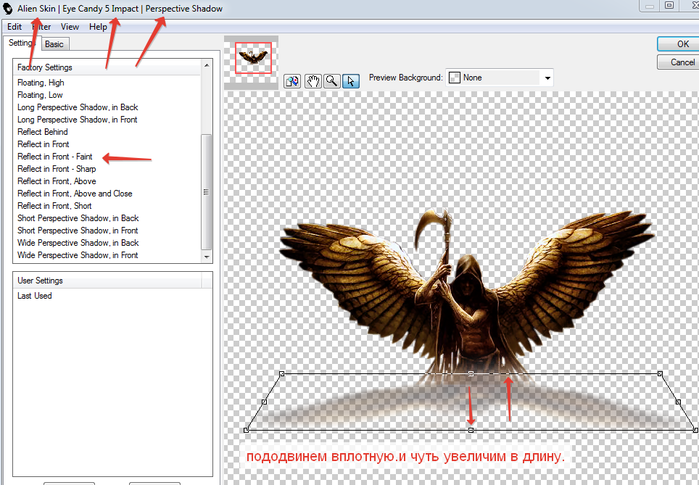Select the Reflect in Front, Above preset

57,181
